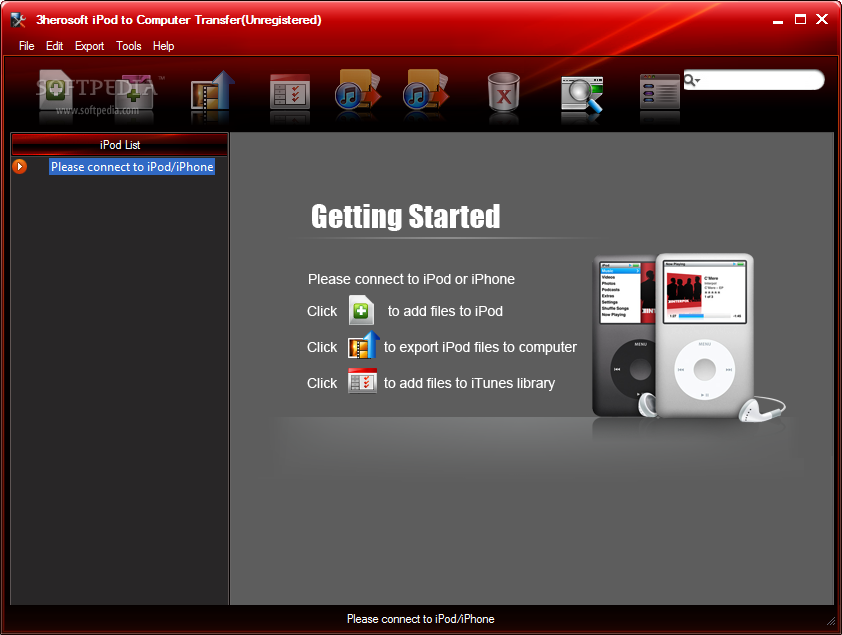
Task: Click the status bar 'Please connect to iPod/iPhone' message
Action: [420, 619]
